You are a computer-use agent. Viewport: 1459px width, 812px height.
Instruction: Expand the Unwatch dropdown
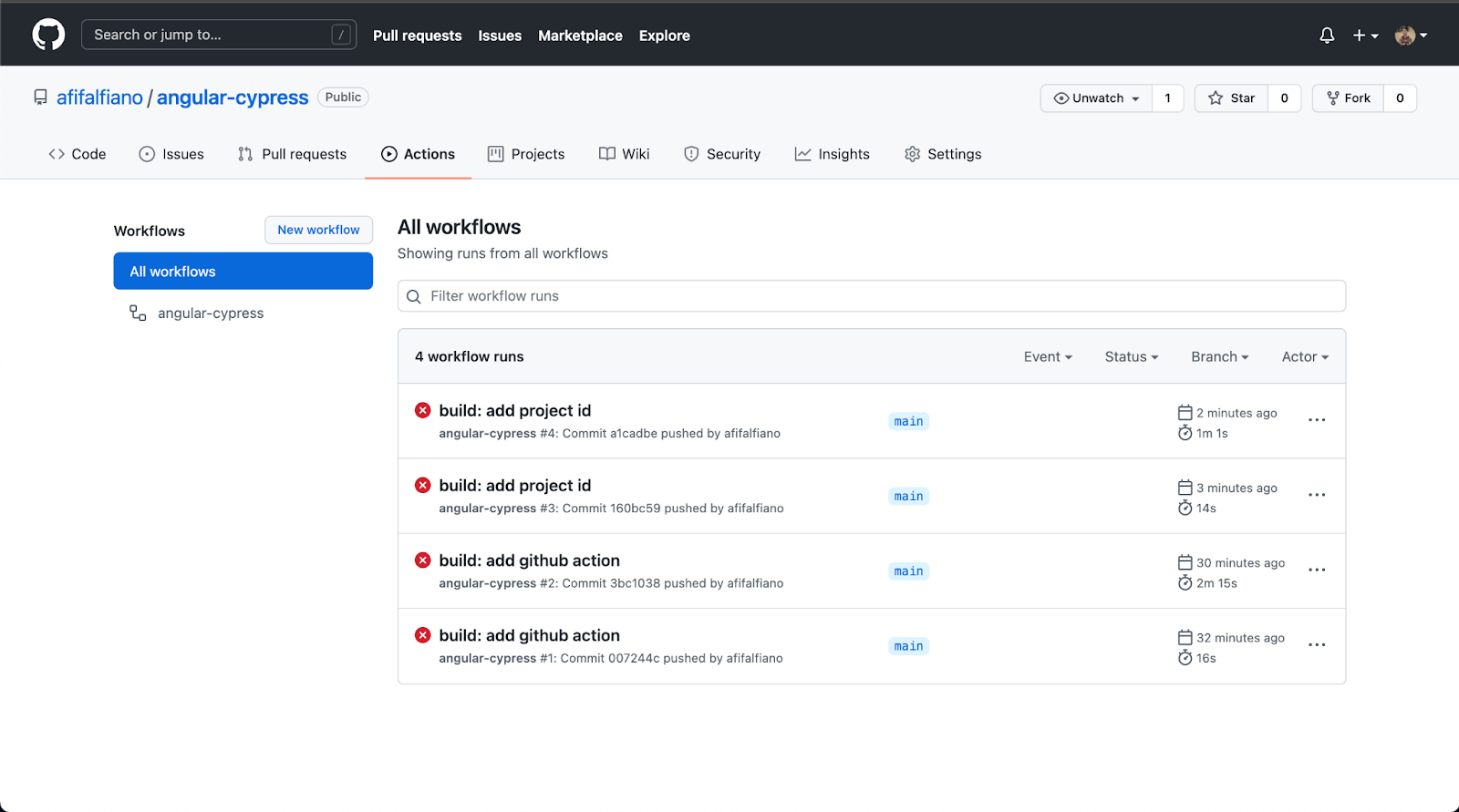click(x=1097, y=98)
